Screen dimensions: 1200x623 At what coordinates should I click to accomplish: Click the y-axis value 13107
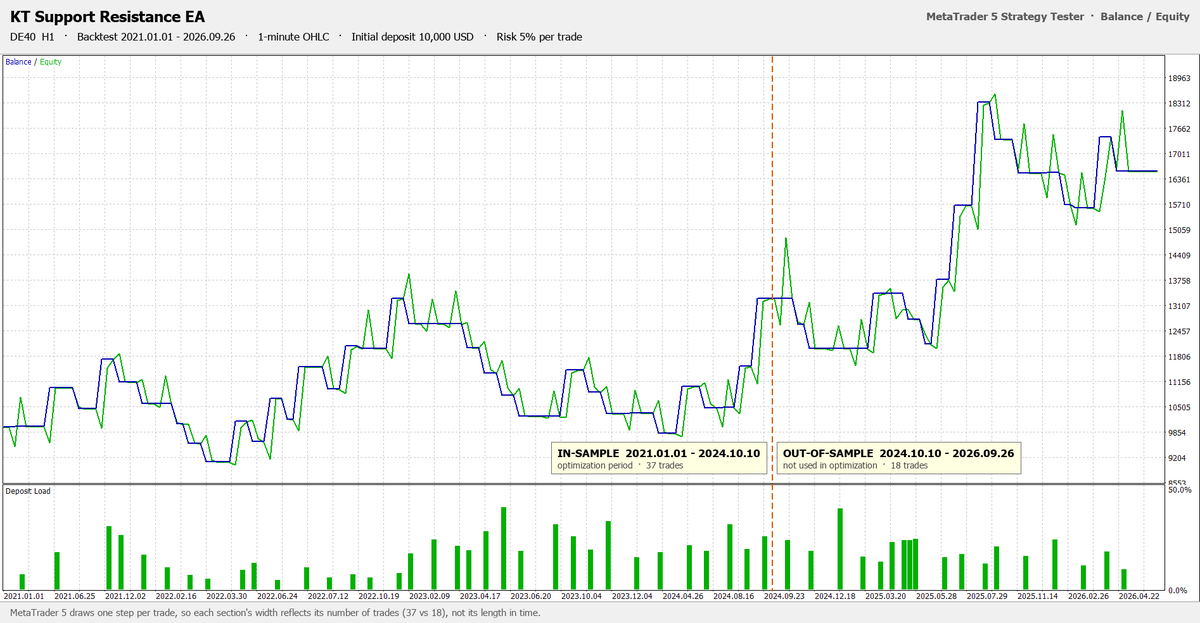tap(1178, 306)
